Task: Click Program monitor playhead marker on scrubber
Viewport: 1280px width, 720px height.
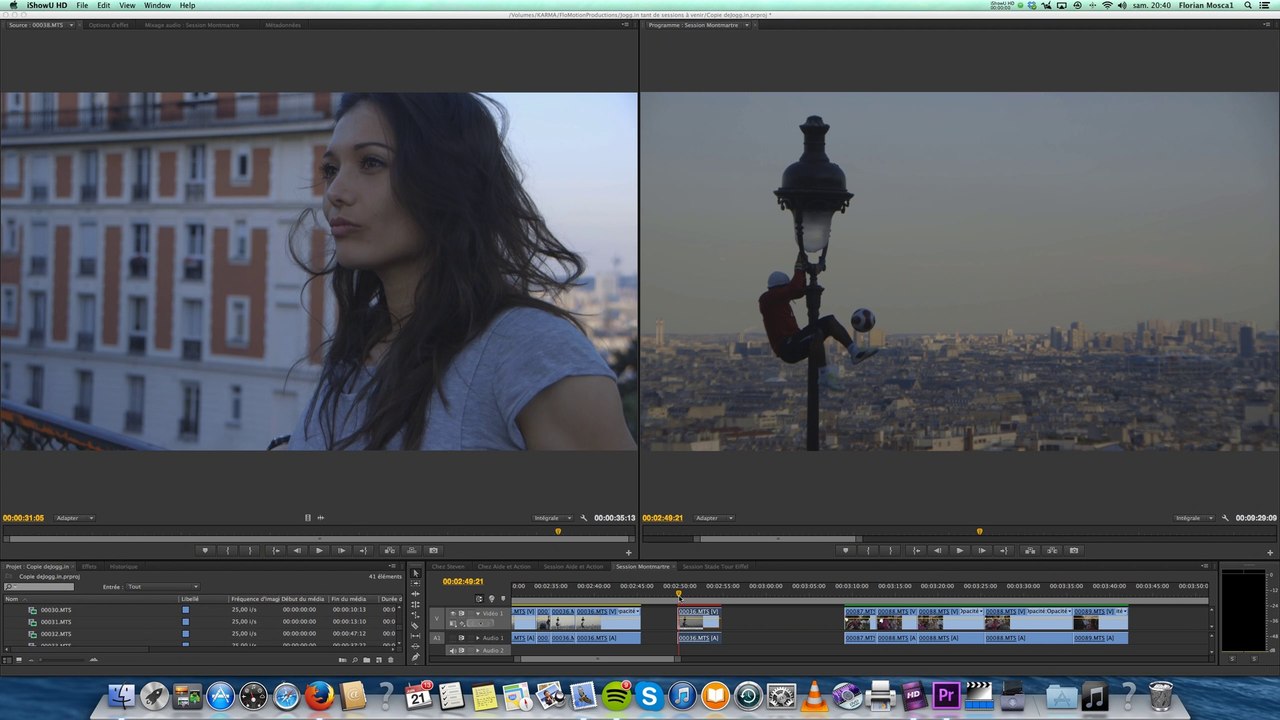Action: coord(979,532)
